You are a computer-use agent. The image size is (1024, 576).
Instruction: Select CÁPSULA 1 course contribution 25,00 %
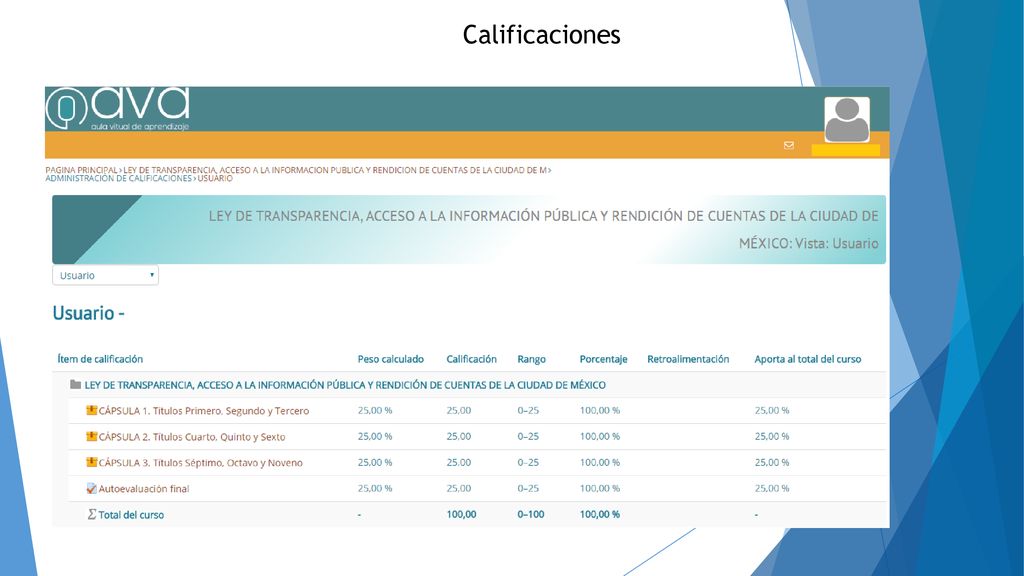(x=772, y=410)
